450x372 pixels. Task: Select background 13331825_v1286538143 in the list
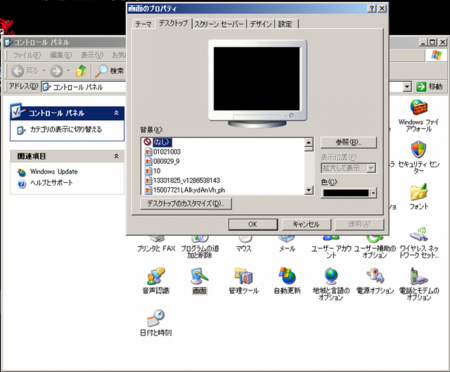[186, 180]
